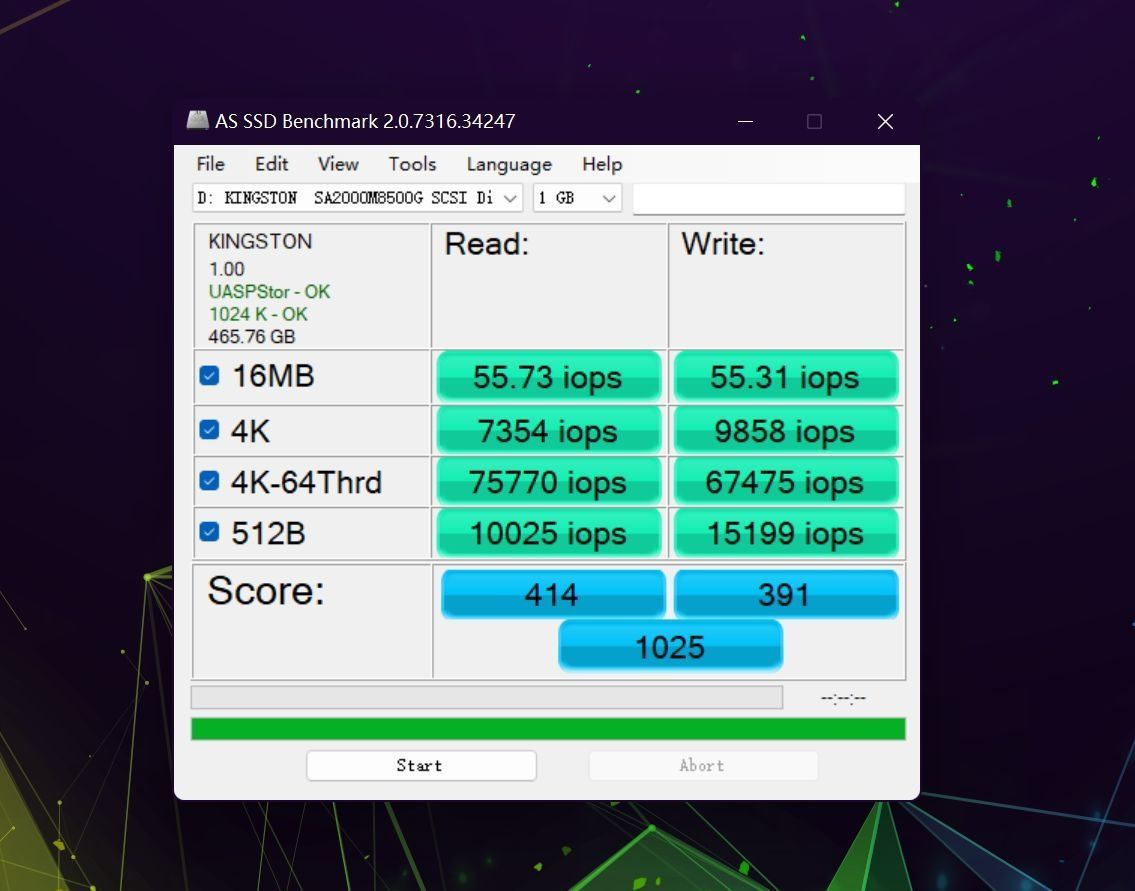Minimize the AS SSD Benchmark window
Image resolution: width=1135 pixels, height=891 pixels.
coord(746,121)
